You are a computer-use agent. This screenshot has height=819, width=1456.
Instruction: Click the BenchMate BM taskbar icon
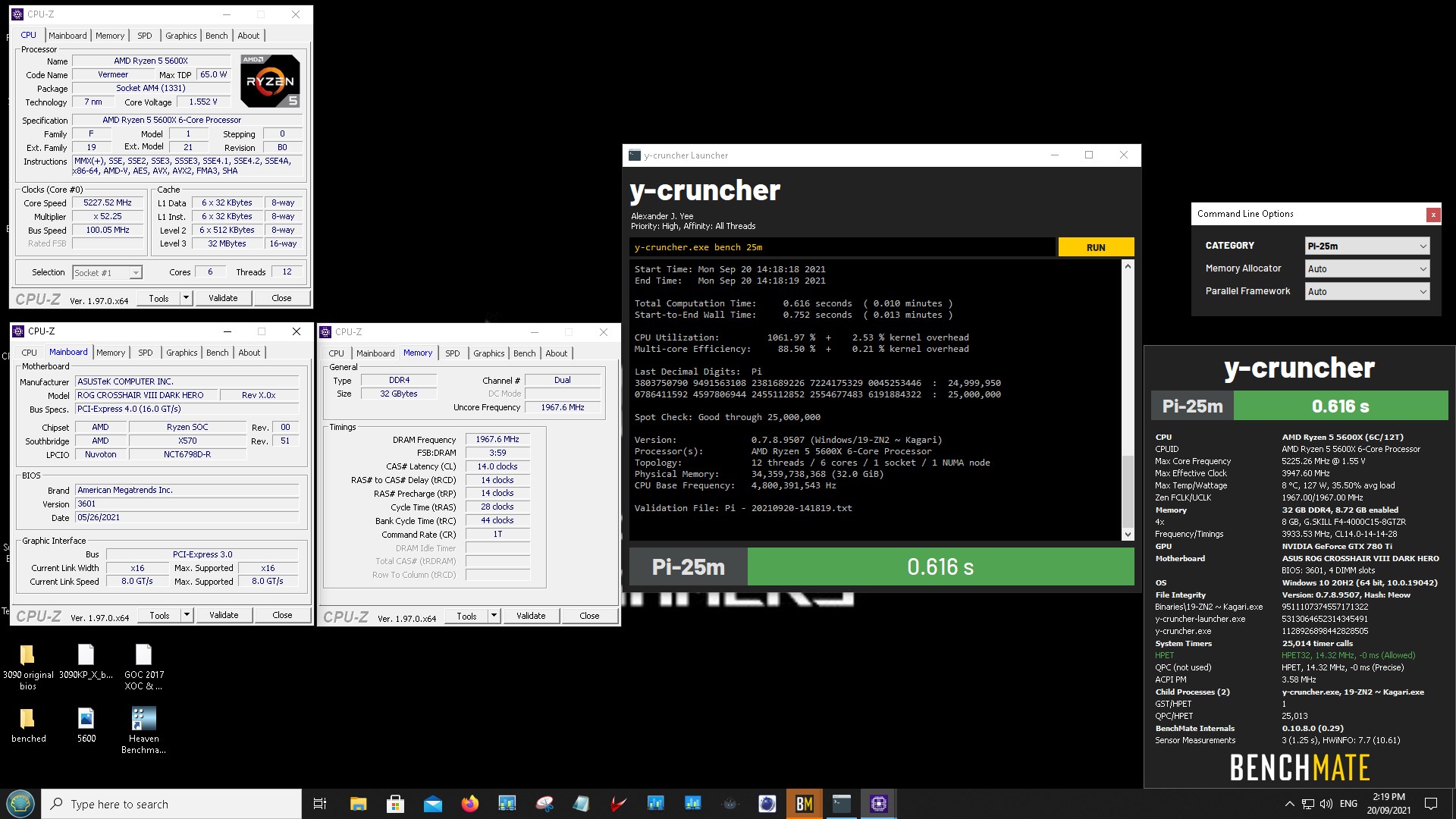click(x=804, y=804)
